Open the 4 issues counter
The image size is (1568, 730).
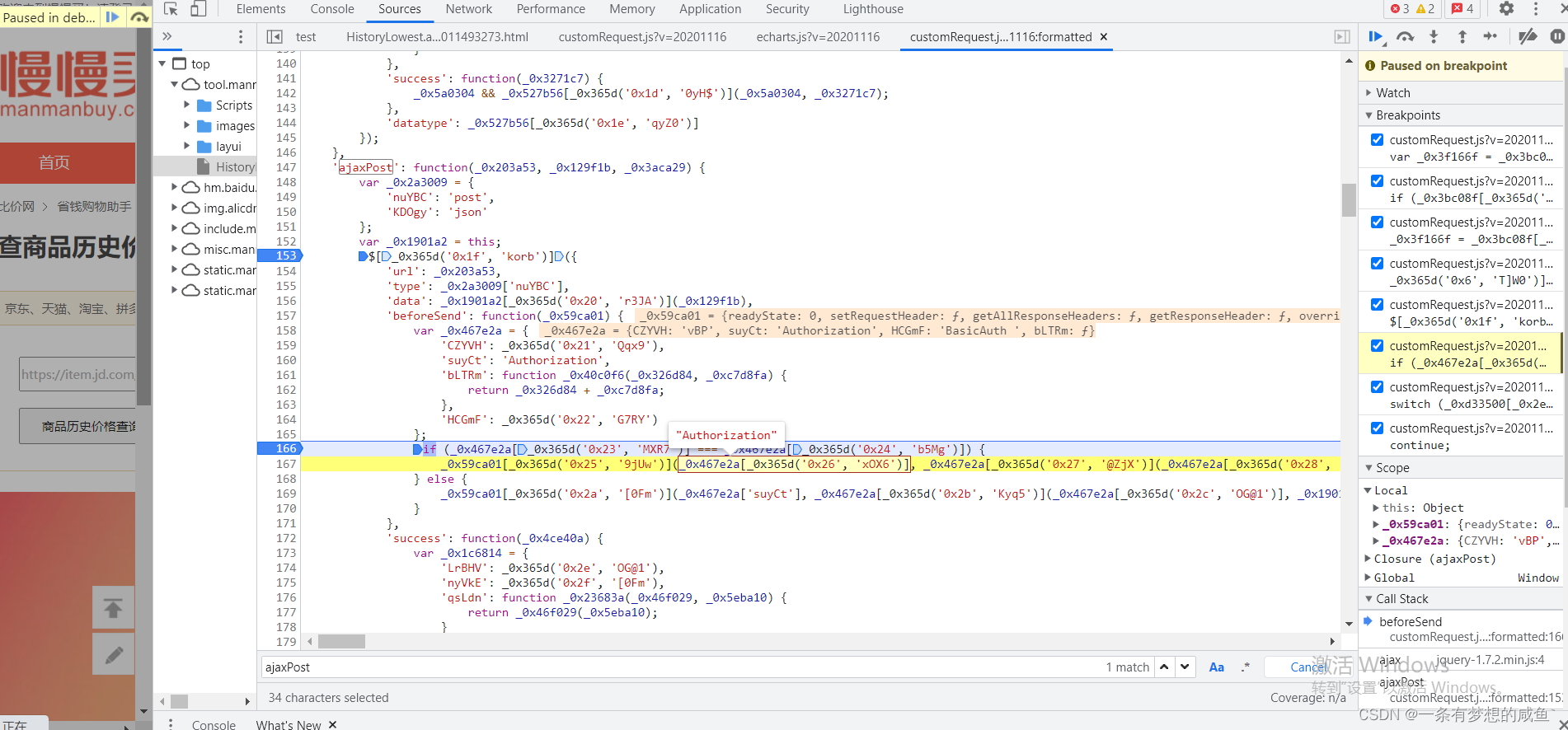coord(1462,9)
